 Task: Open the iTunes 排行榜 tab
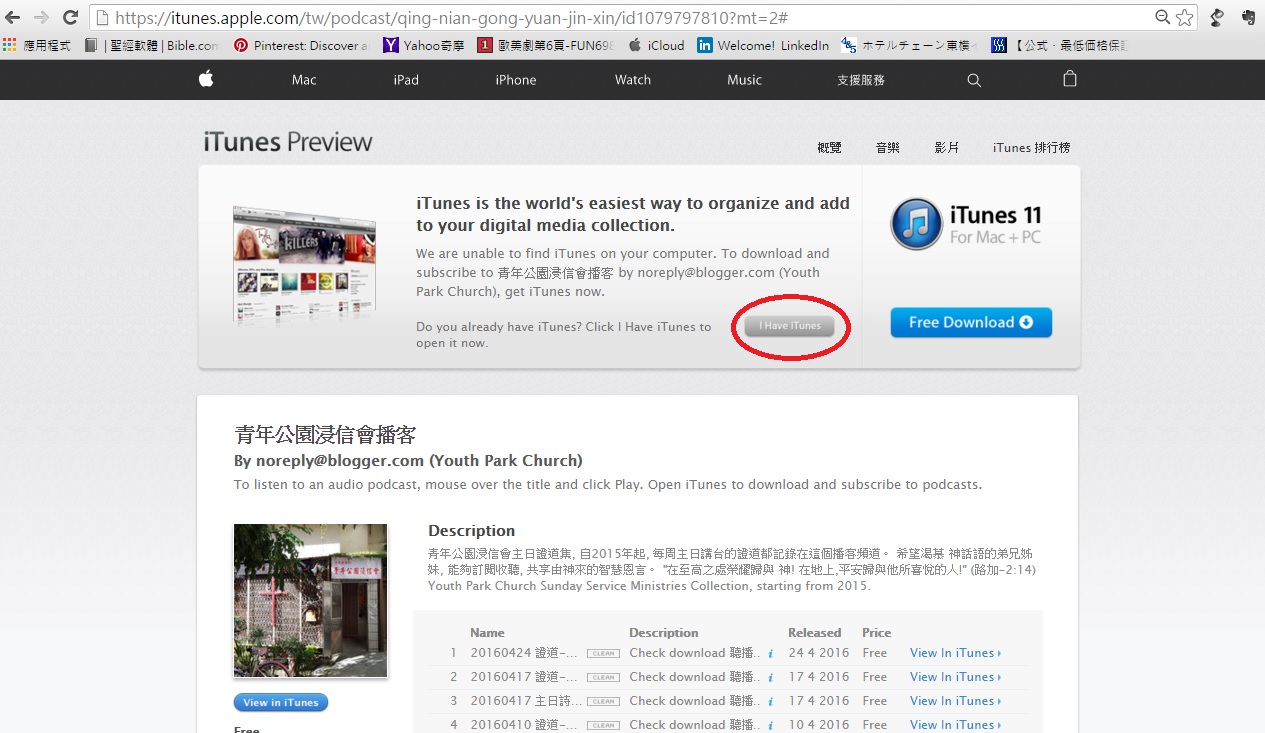coord(1031,148)
